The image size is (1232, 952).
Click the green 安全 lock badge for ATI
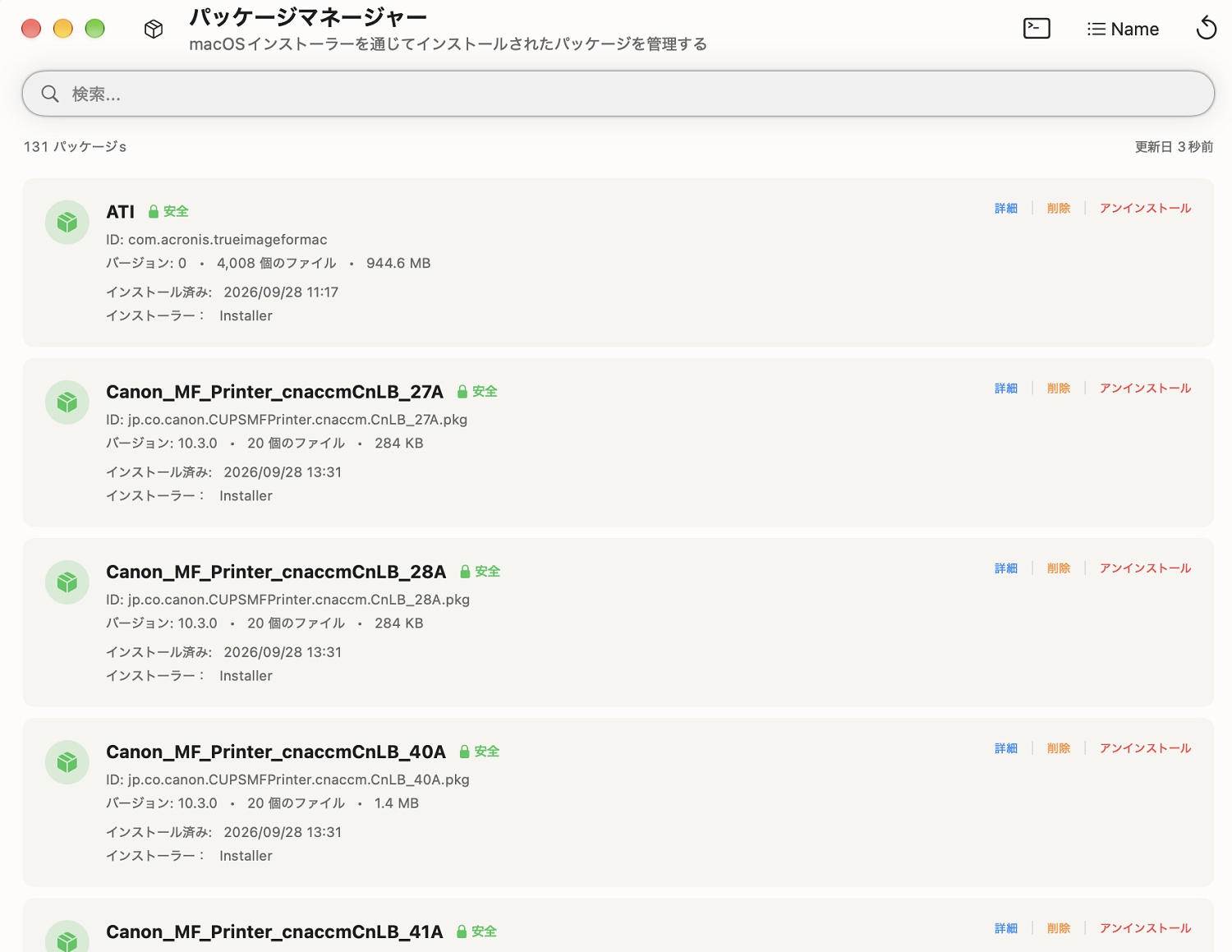click(168, 211)
